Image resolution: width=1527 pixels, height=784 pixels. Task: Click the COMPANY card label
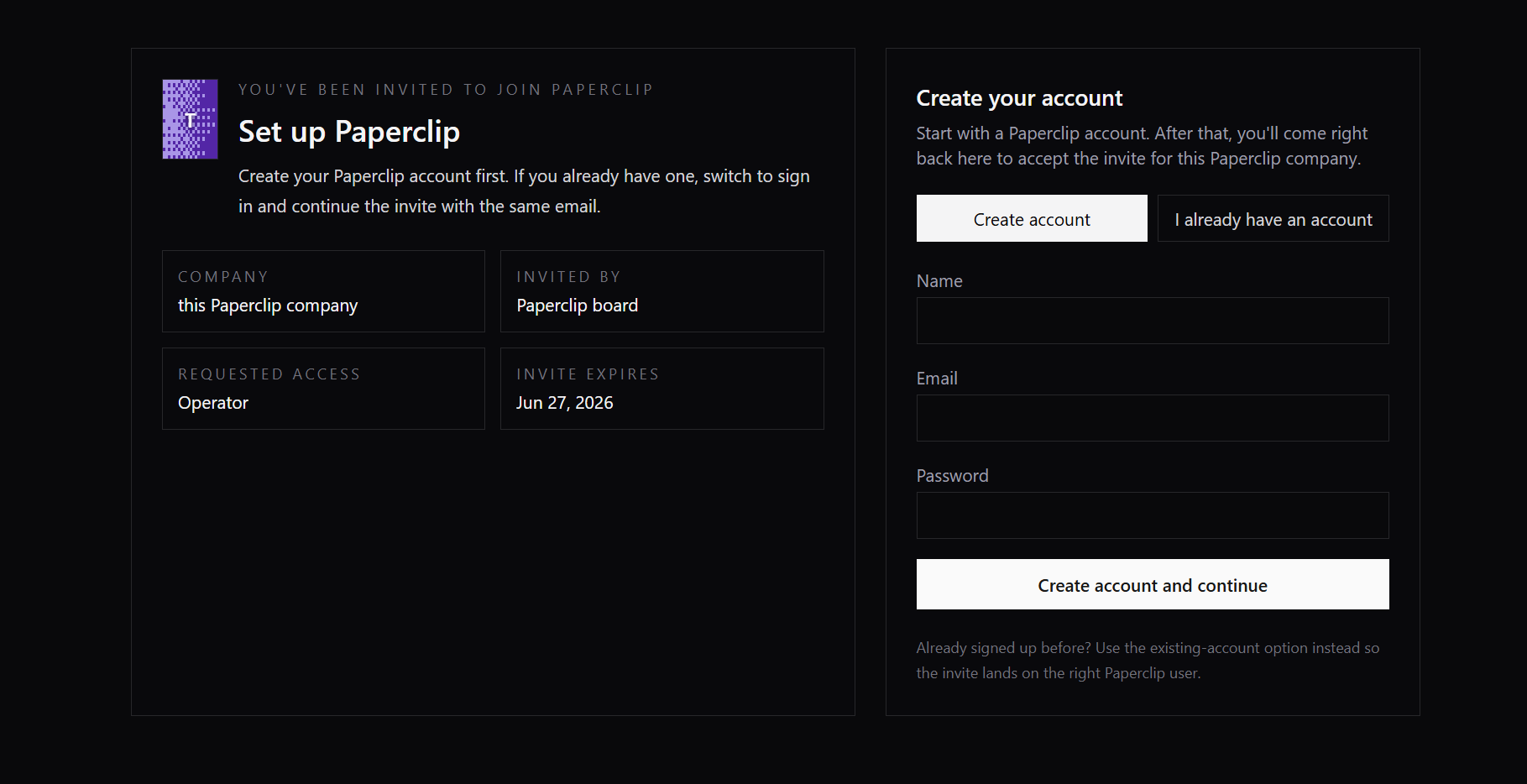(223, 277)
